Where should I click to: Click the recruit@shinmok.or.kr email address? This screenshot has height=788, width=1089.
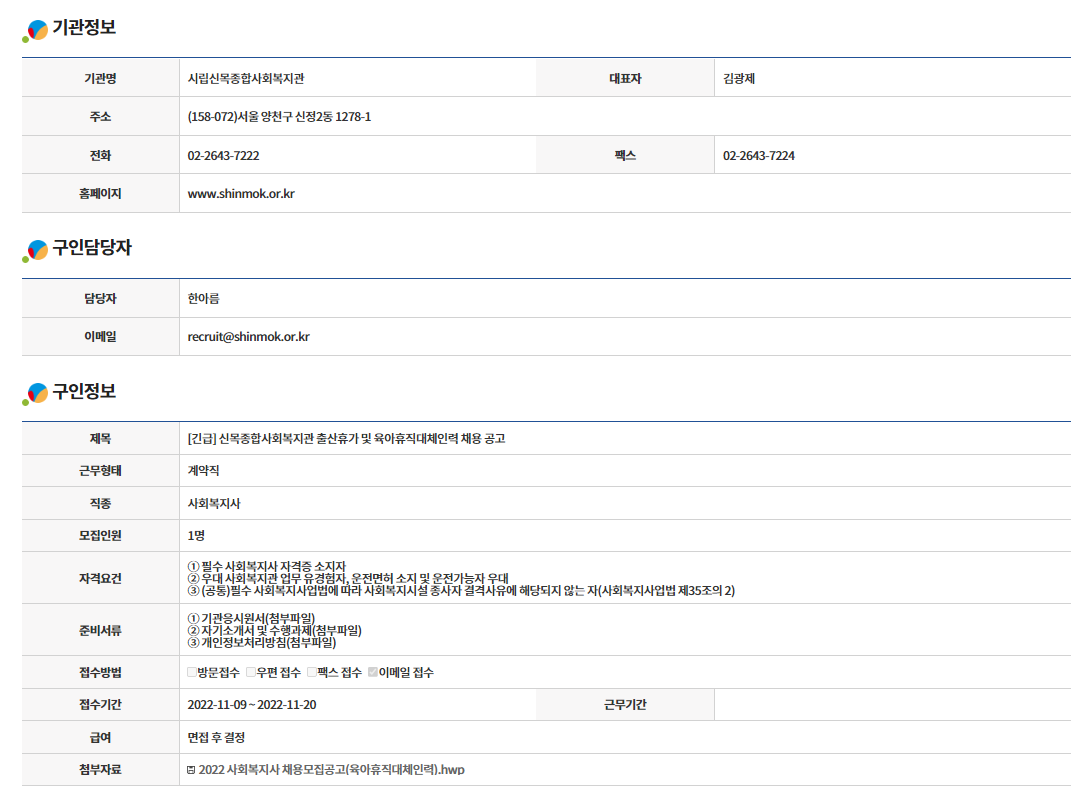coord(249,337)
